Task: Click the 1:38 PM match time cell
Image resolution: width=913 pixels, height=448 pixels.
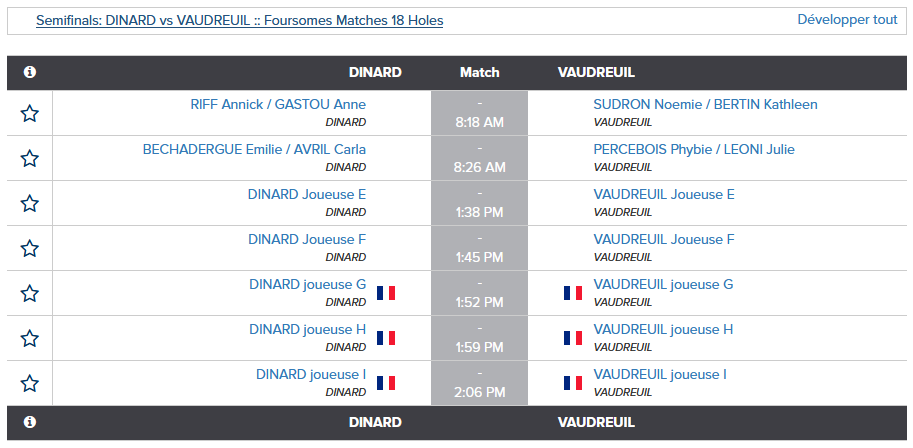Action: 479,203
